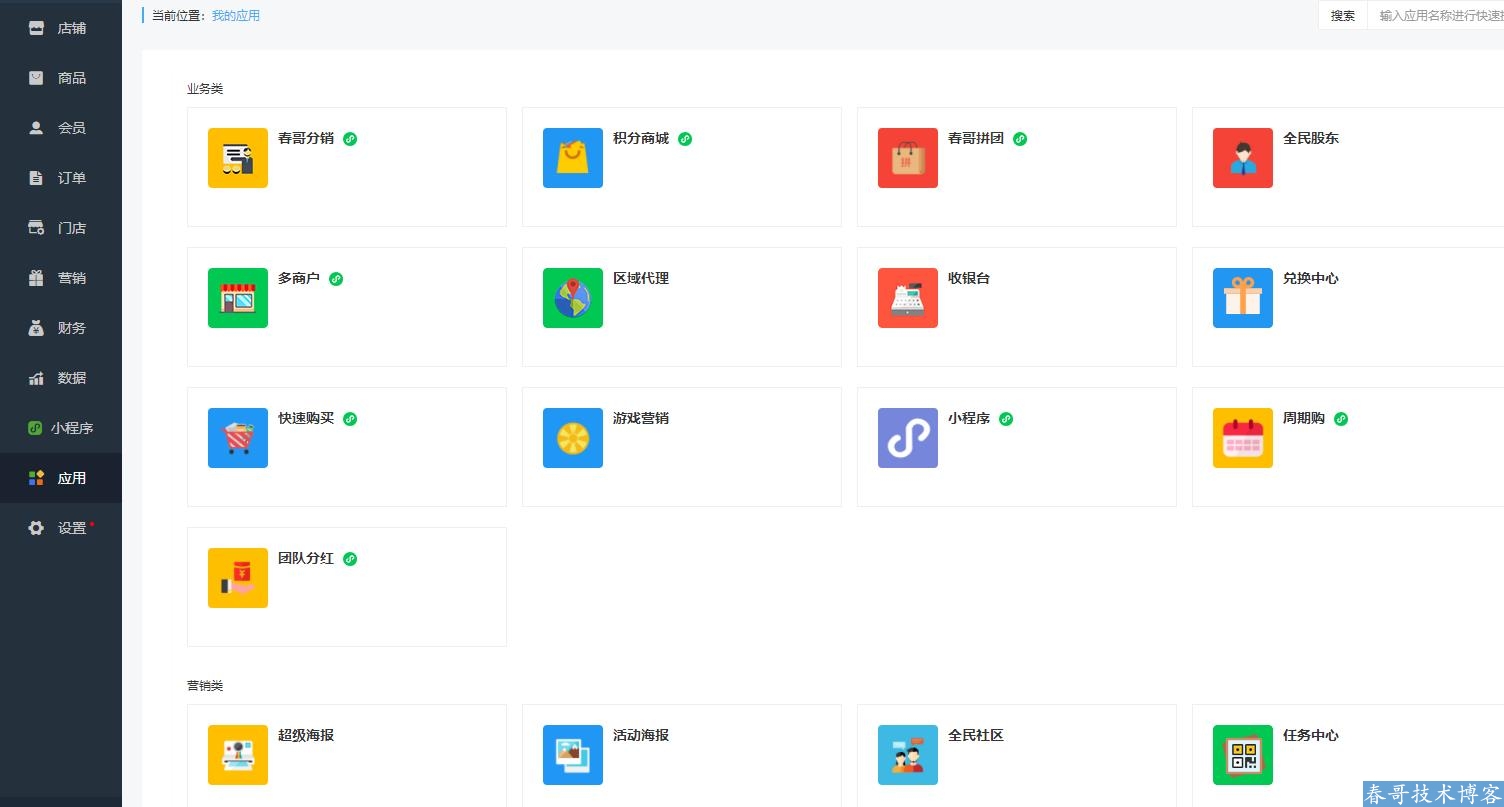Click green mini-program badge beside 周期购

(x=1341, y=419)
